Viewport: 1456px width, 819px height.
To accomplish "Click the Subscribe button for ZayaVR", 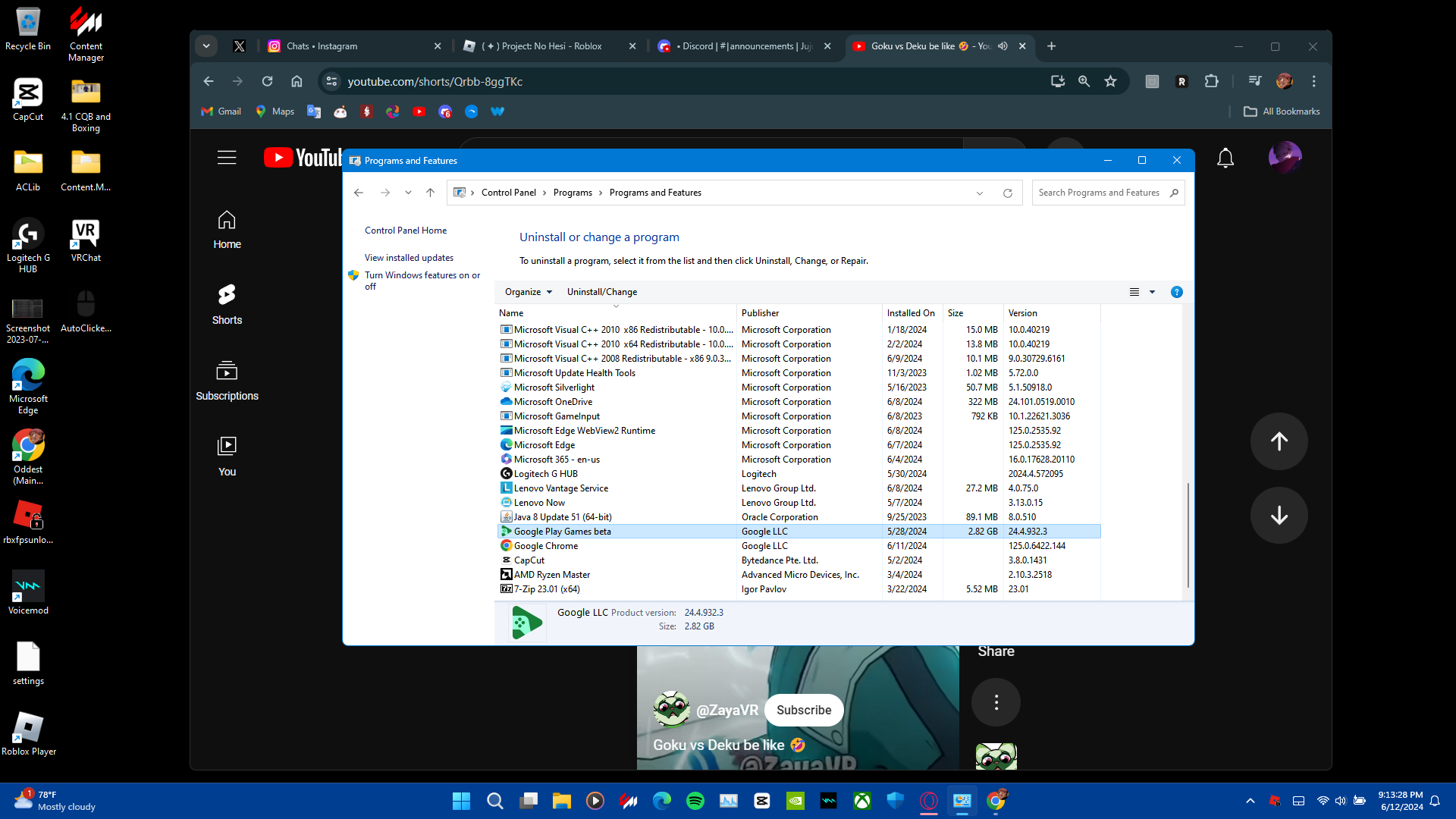I will (803, 710).
